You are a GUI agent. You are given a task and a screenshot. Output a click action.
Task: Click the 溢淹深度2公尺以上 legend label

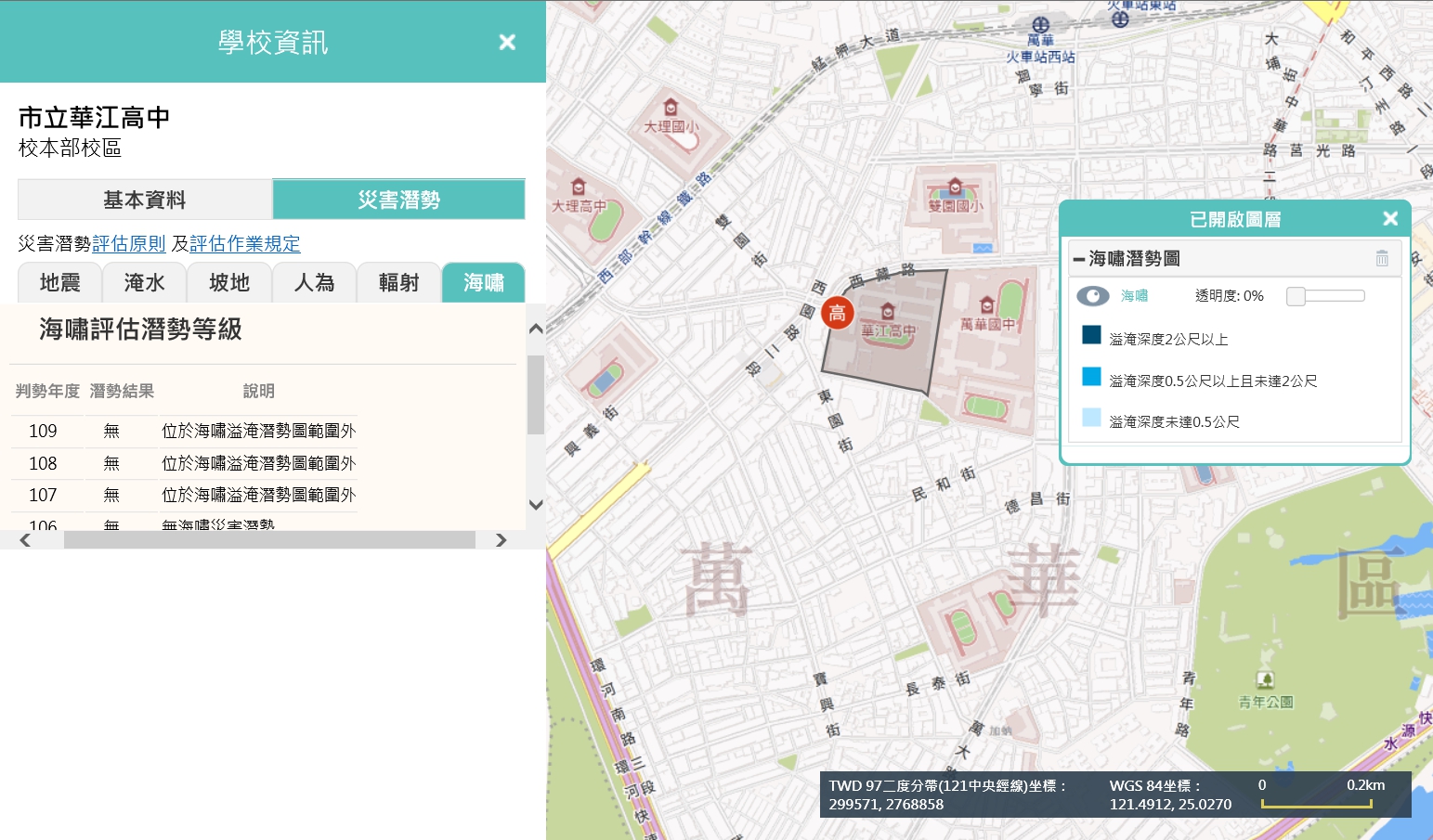(x=1168, y=340)
